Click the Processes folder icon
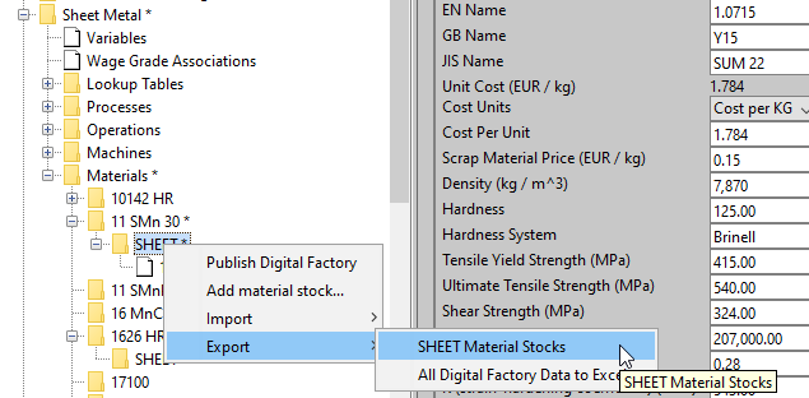This screenshot has height=398, width=809. point(72,107)
